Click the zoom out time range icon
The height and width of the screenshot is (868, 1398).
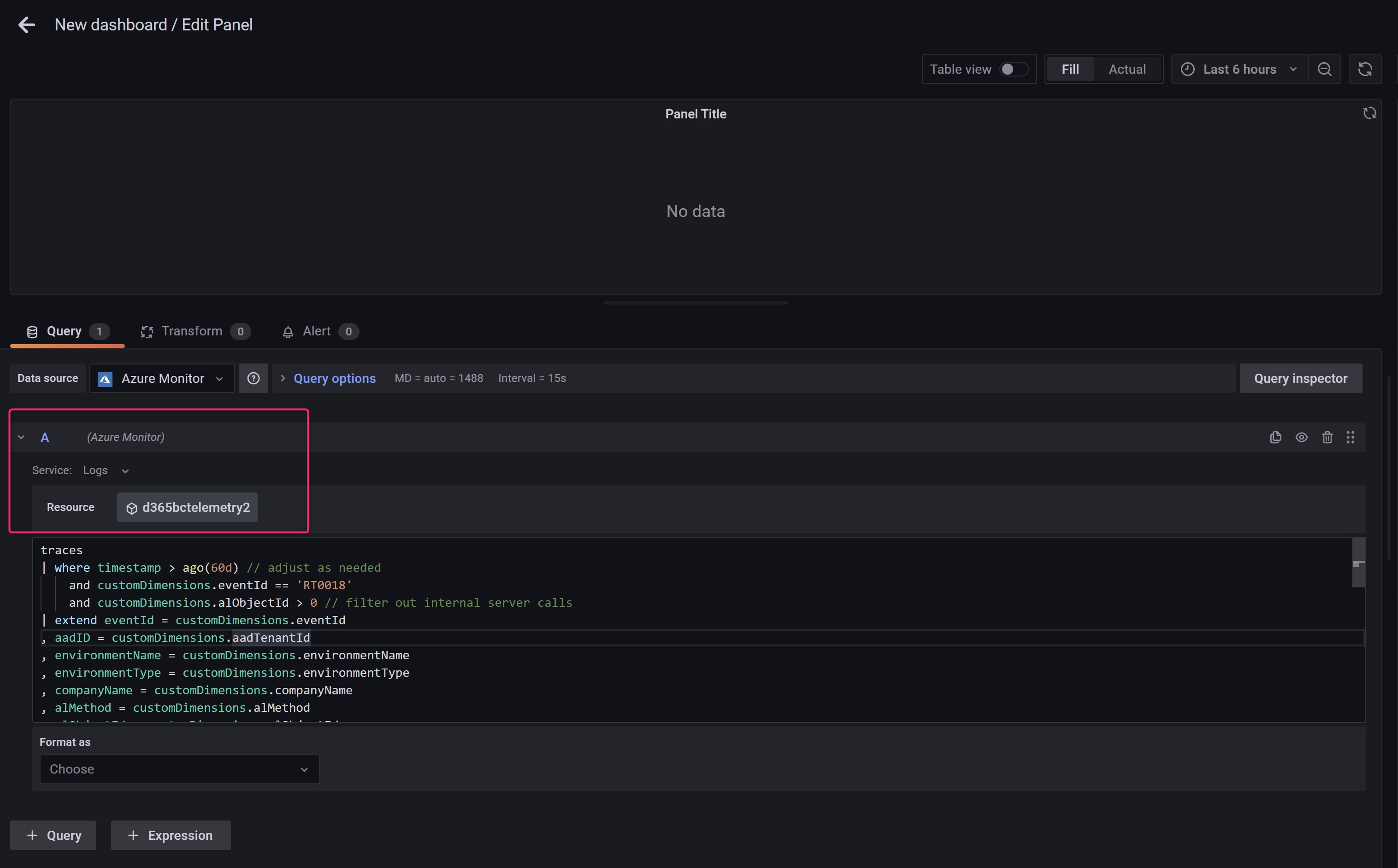pyautogui.click(x=1324, y=70)
